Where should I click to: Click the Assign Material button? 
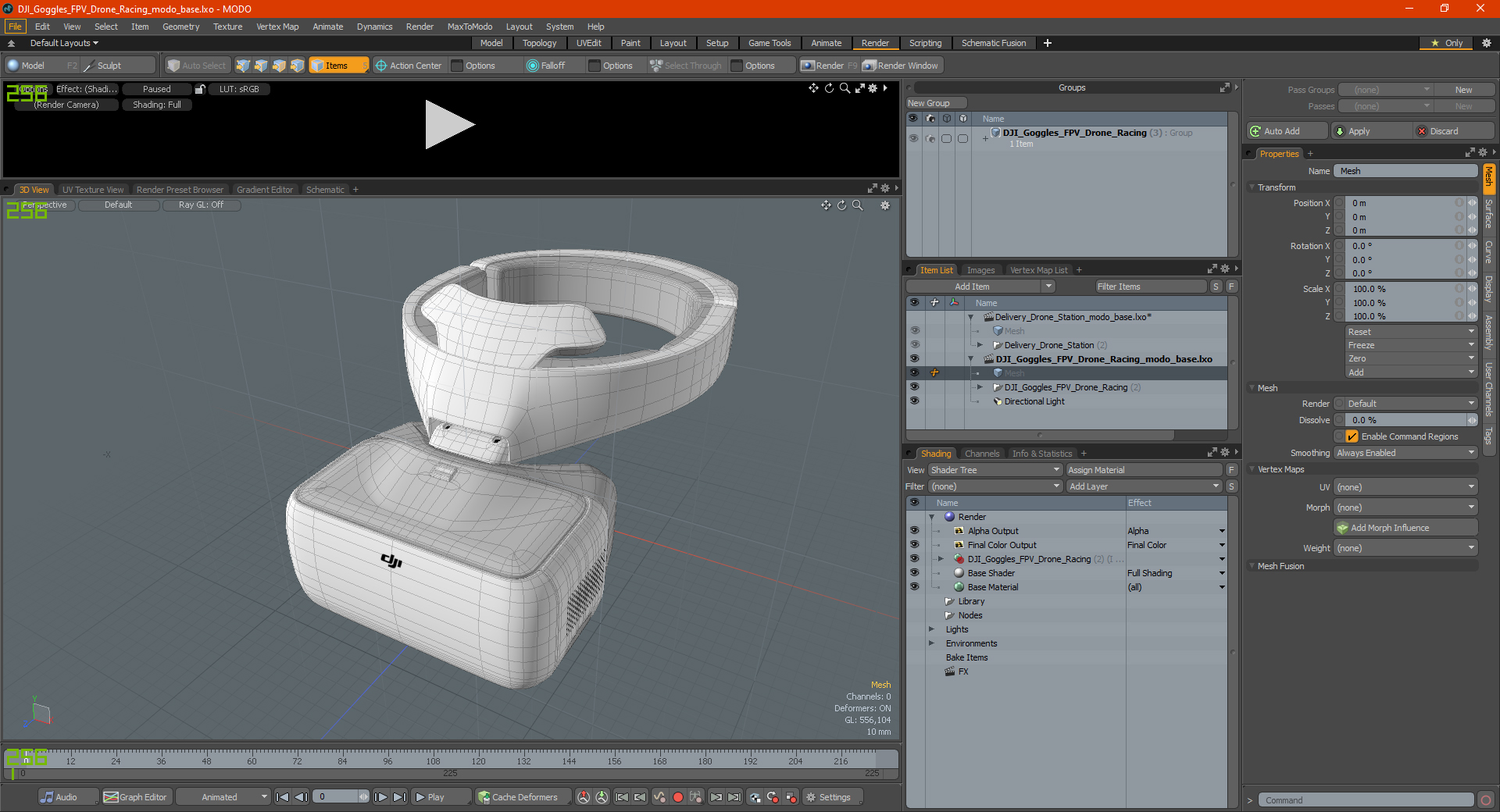(1144, 470)
